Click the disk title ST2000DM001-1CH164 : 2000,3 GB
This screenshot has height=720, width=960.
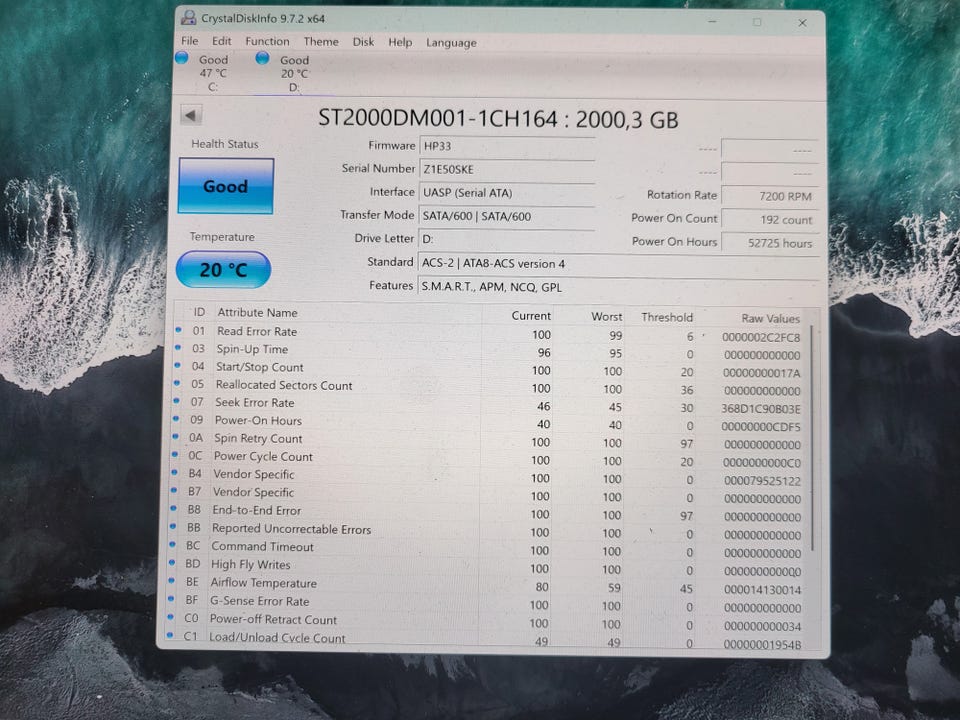pos(498,119)
